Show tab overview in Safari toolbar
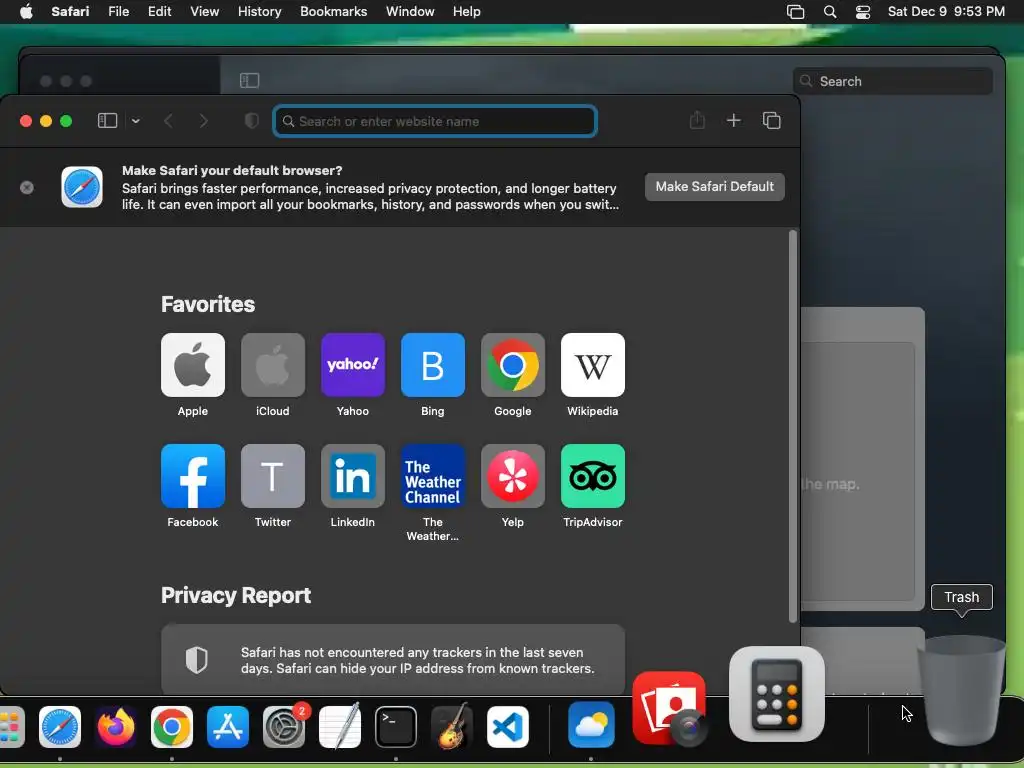The width and height of the screenshot is (1024, 768). pos(772,120)
